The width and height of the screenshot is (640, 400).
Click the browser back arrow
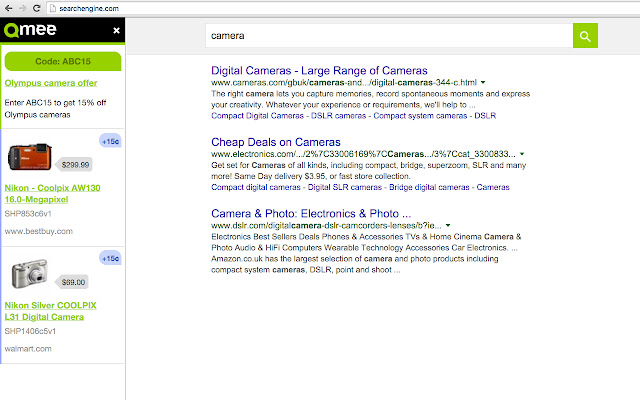click(x=9, y=7)
